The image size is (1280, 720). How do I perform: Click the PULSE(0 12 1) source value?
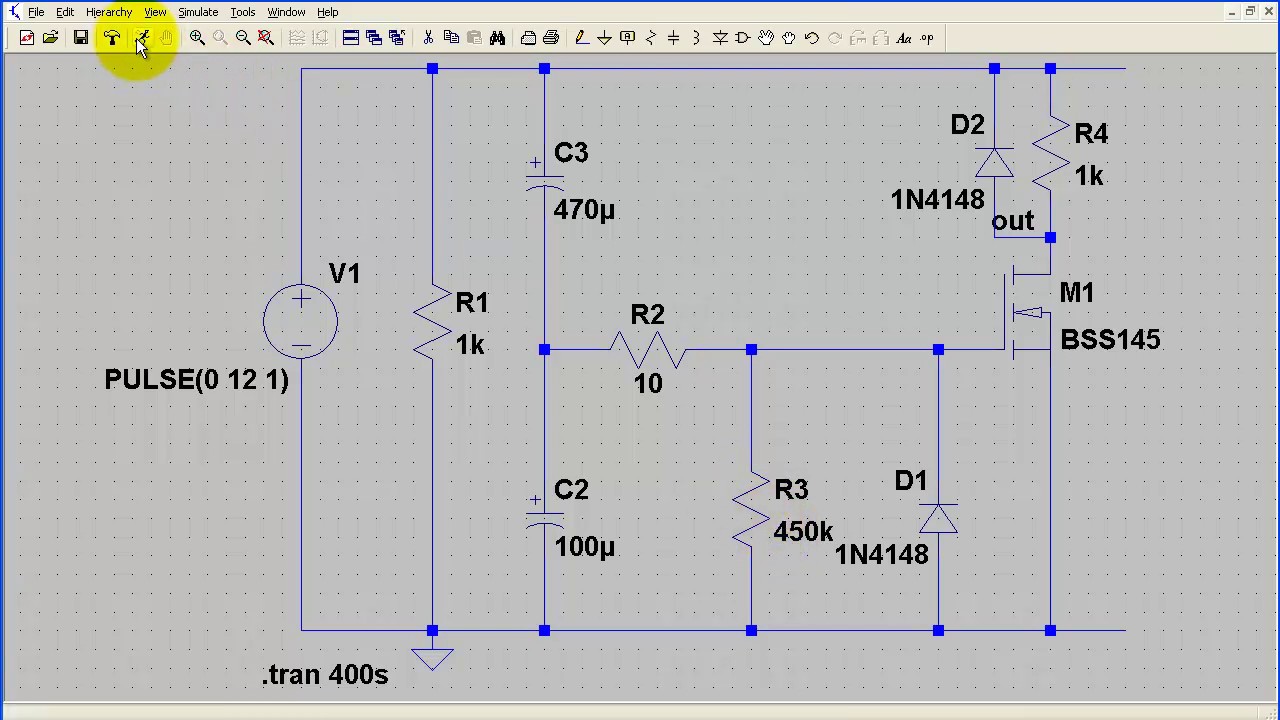tap(197, 380)
